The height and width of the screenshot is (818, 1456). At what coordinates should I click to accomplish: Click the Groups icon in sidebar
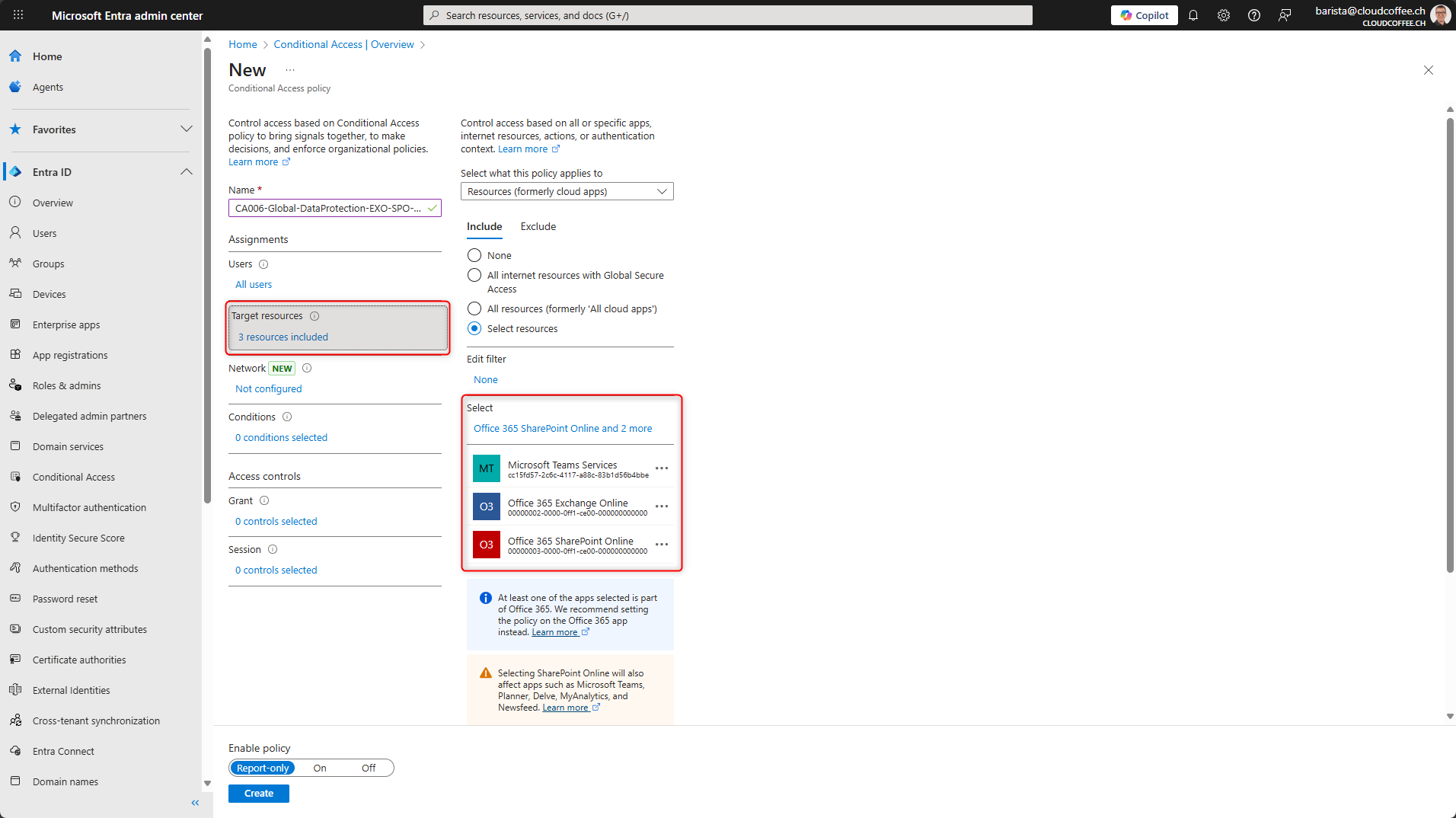(x=15, y=264)
